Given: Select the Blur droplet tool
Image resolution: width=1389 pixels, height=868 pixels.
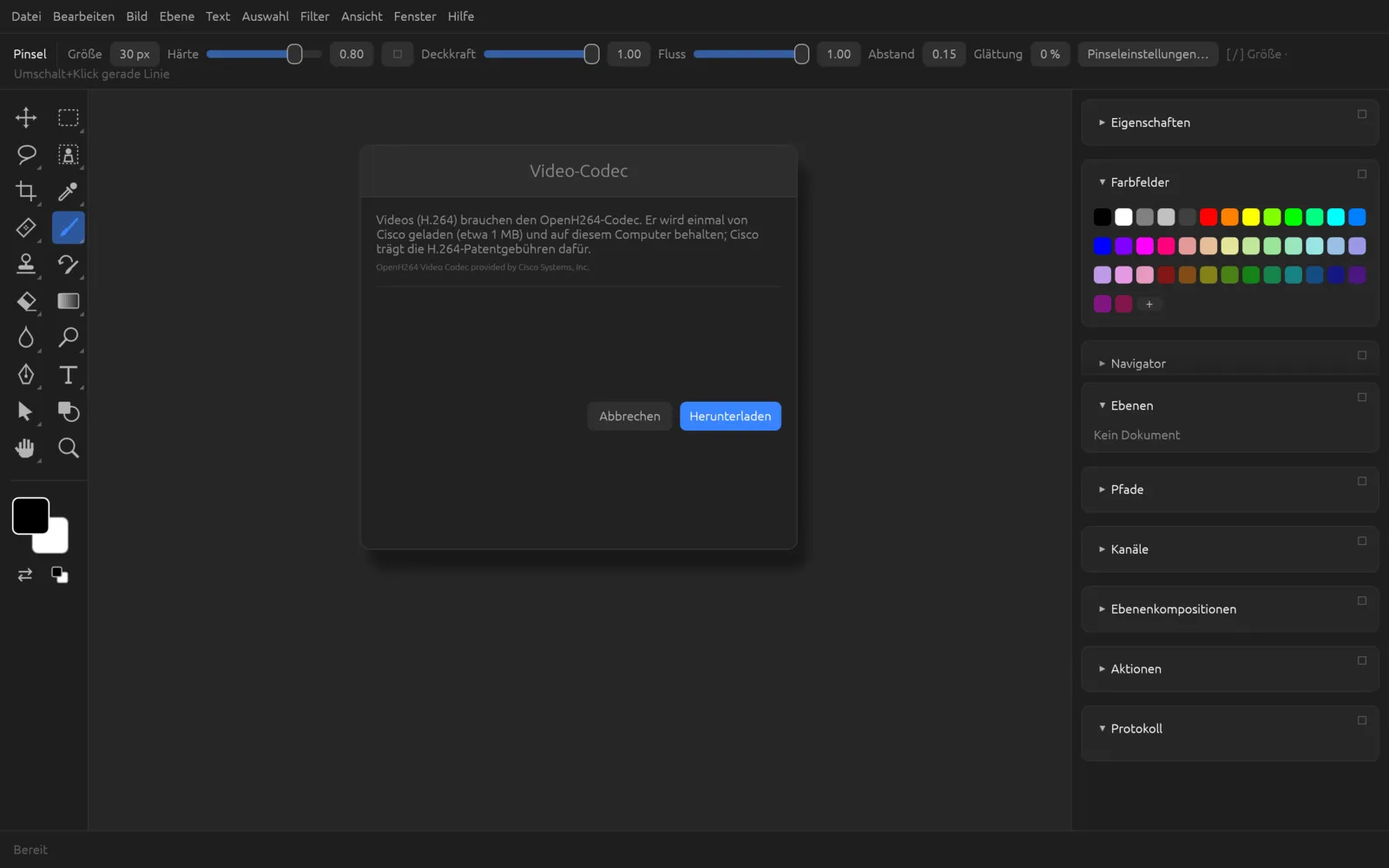Looking at the screenshot, I should pos(26,338).
